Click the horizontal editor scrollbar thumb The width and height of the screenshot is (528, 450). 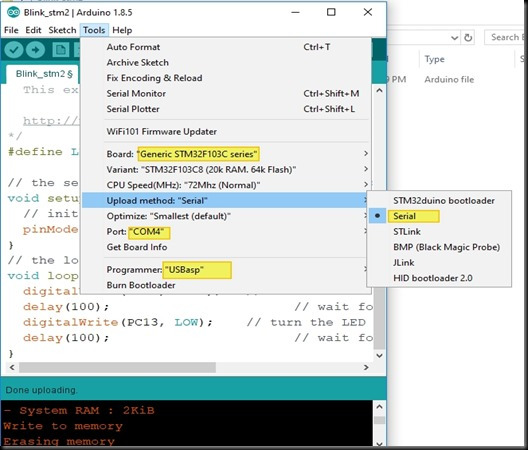pos(117,367)
